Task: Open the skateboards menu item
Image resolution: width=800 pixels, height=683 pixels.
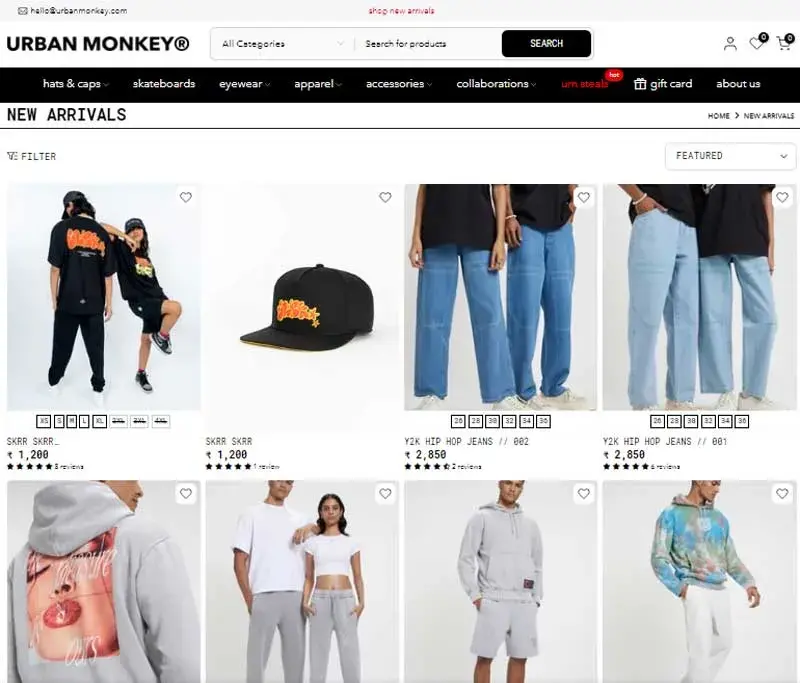Action: (164, 84)
